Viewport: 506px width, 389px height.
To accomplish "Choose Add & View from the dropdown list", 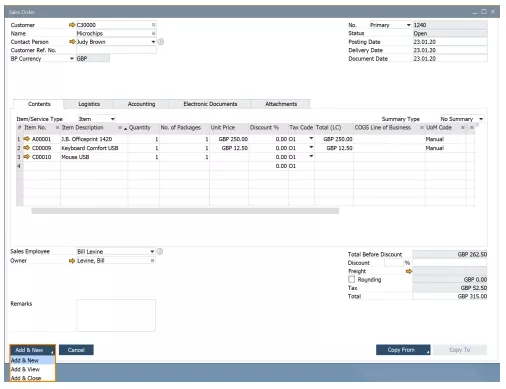I will tap(32, 369).
